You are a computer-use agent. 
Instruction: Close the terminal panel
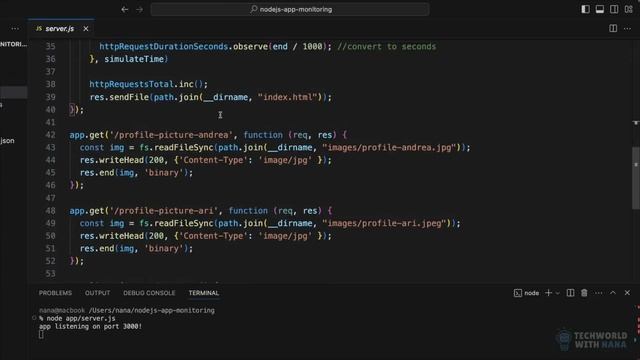627,293
